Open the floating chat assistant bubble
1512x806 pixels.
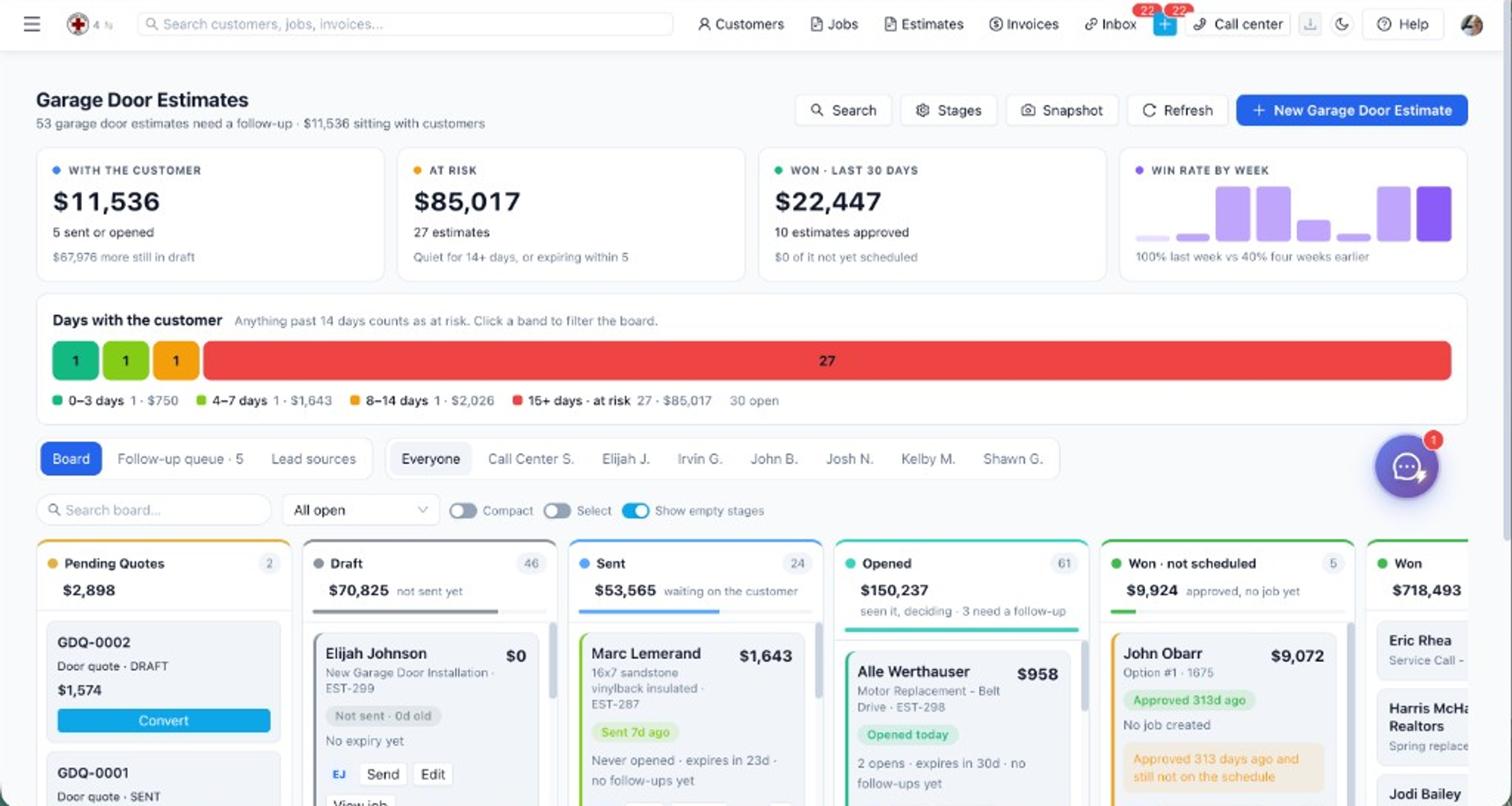pos(1406,467)
